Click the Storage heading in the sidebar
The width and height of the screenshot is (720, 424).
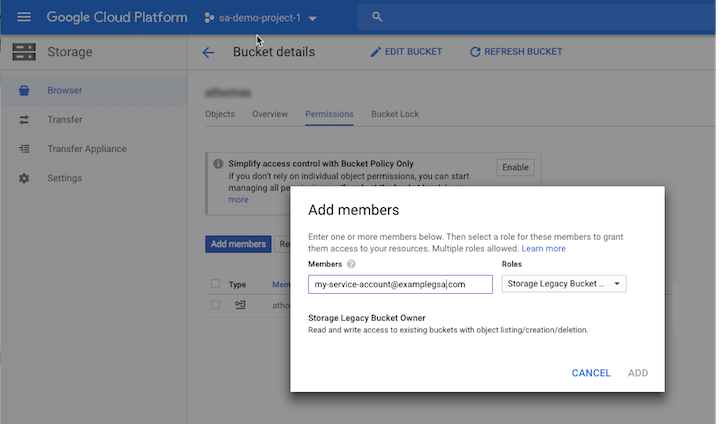click(70, 52)
